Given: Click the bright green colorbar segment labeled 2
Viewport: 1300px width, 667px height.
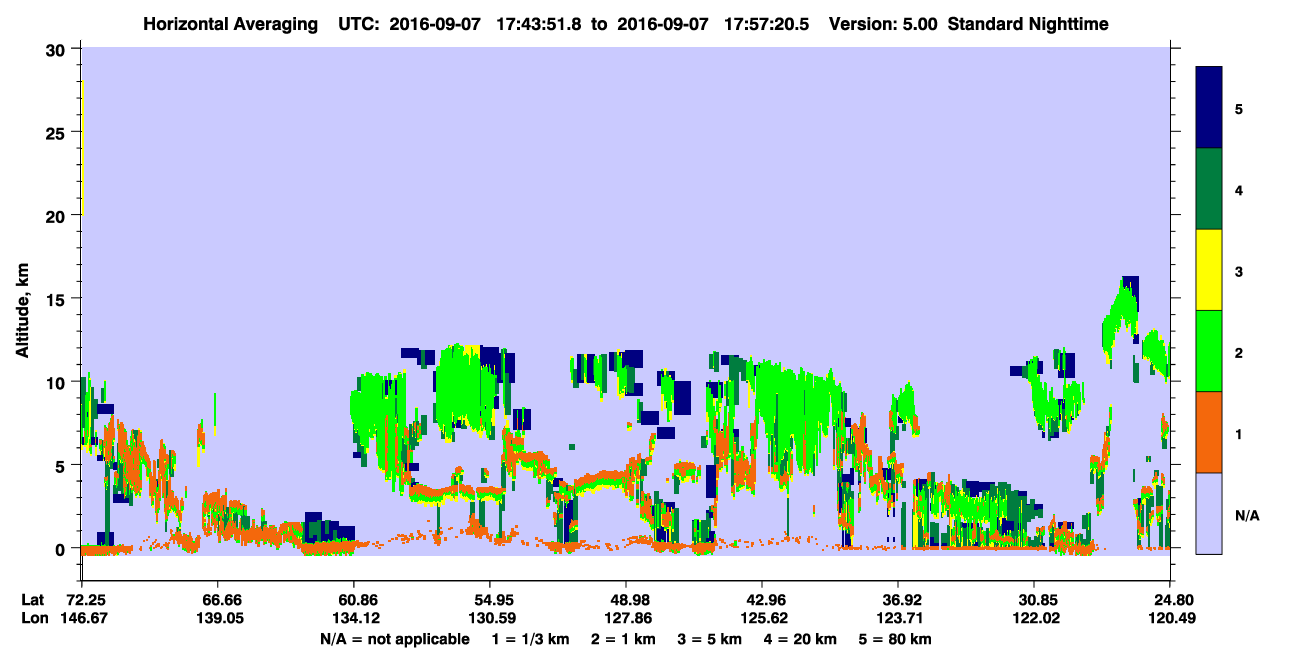Looking at the screenshot, I should [1209, 351].
